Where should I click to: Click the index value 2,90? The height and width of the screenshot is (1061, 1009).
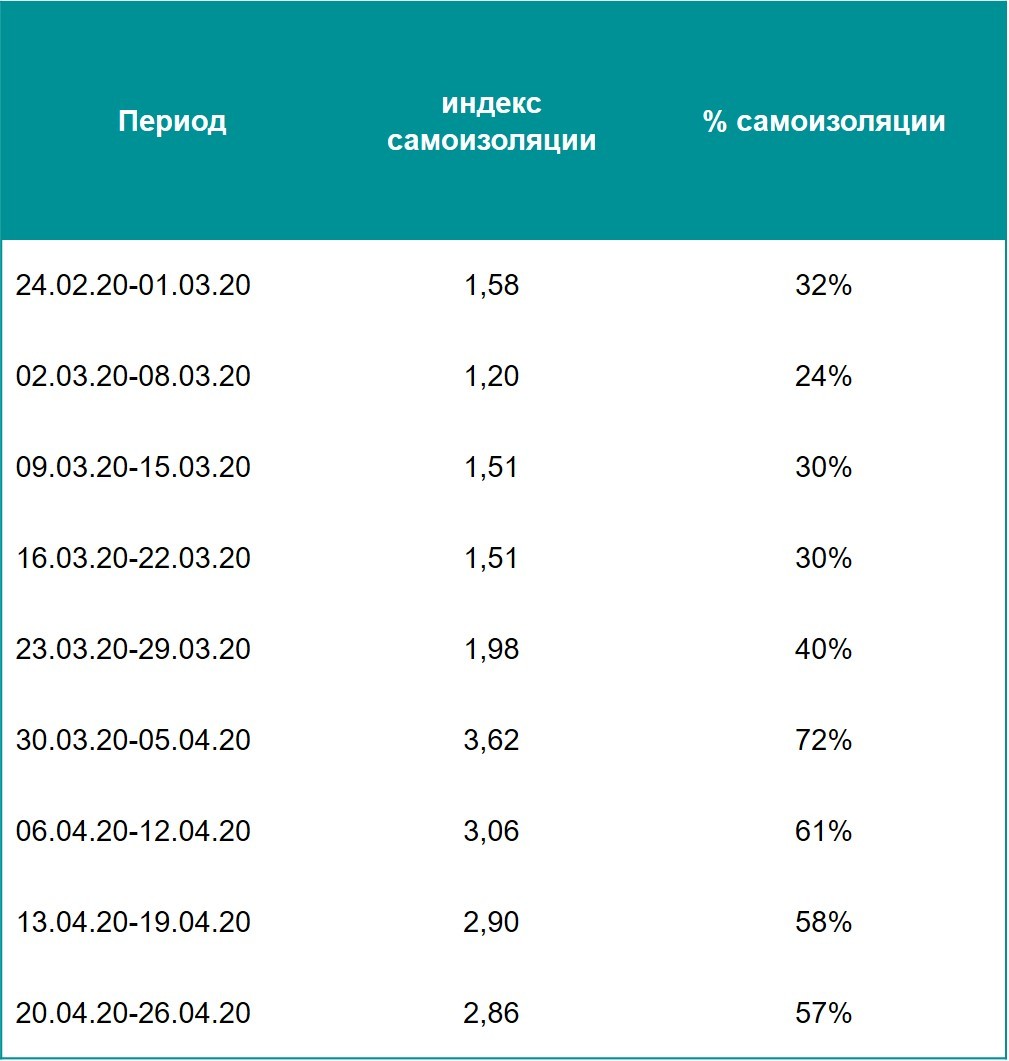pyautogui.click(x=491, y=922)
